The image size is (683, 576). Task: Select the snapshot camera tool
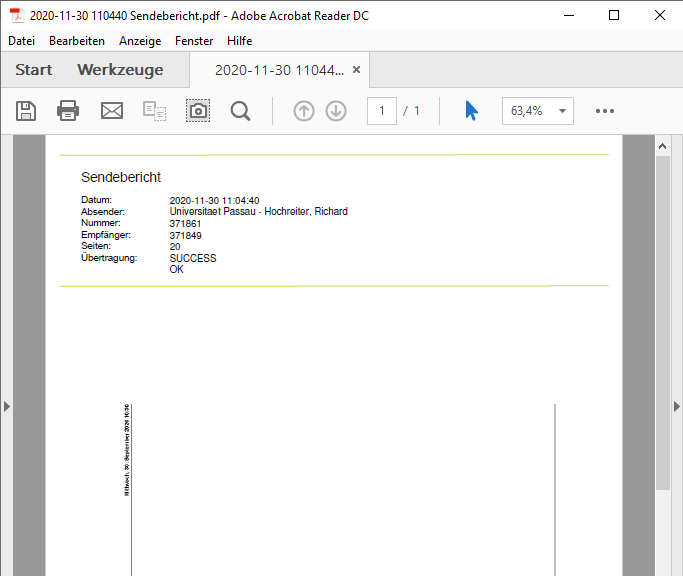pos(198,111)
